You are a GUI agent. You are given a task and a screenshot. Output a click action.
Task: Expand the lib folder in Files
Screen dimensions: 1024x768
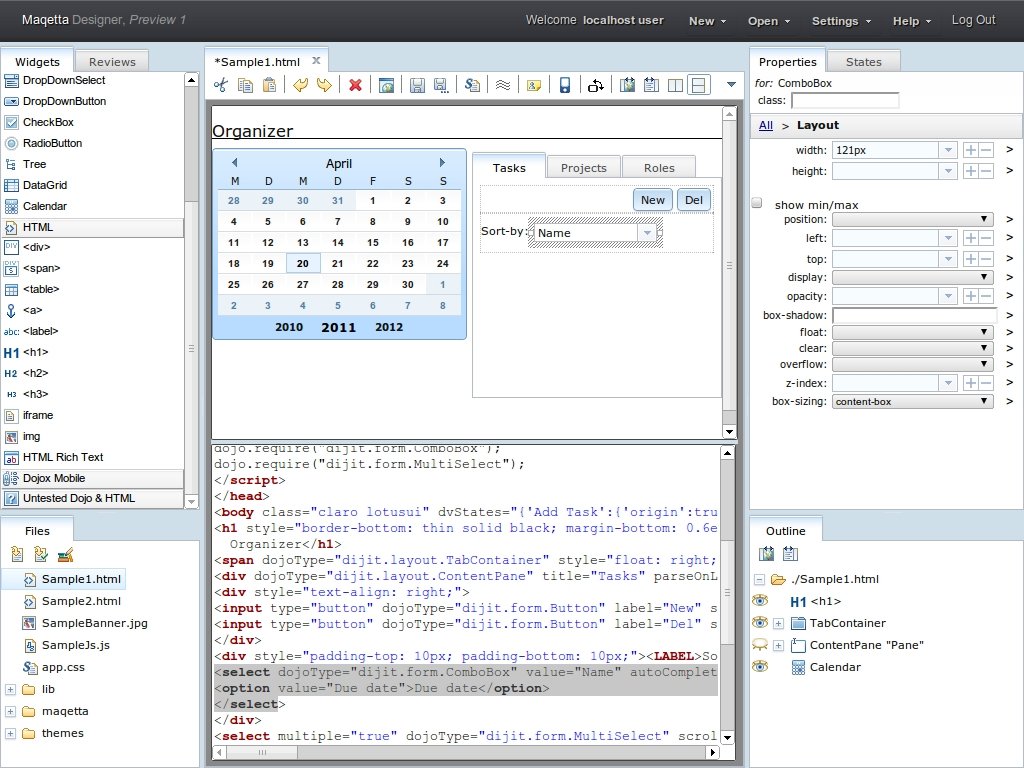[x=10, y=690]
